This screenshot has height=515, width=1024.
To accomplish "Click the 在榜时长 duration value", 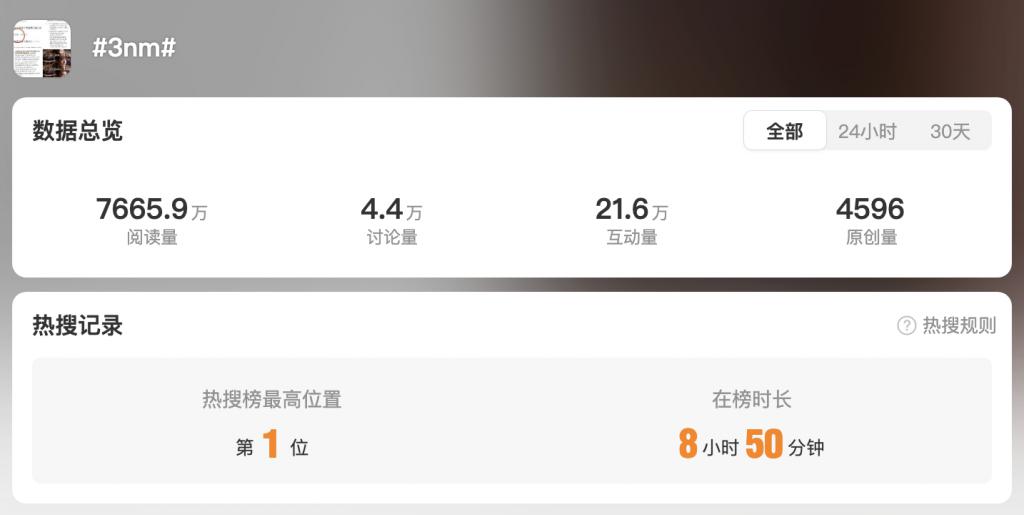I will (751, 445).
